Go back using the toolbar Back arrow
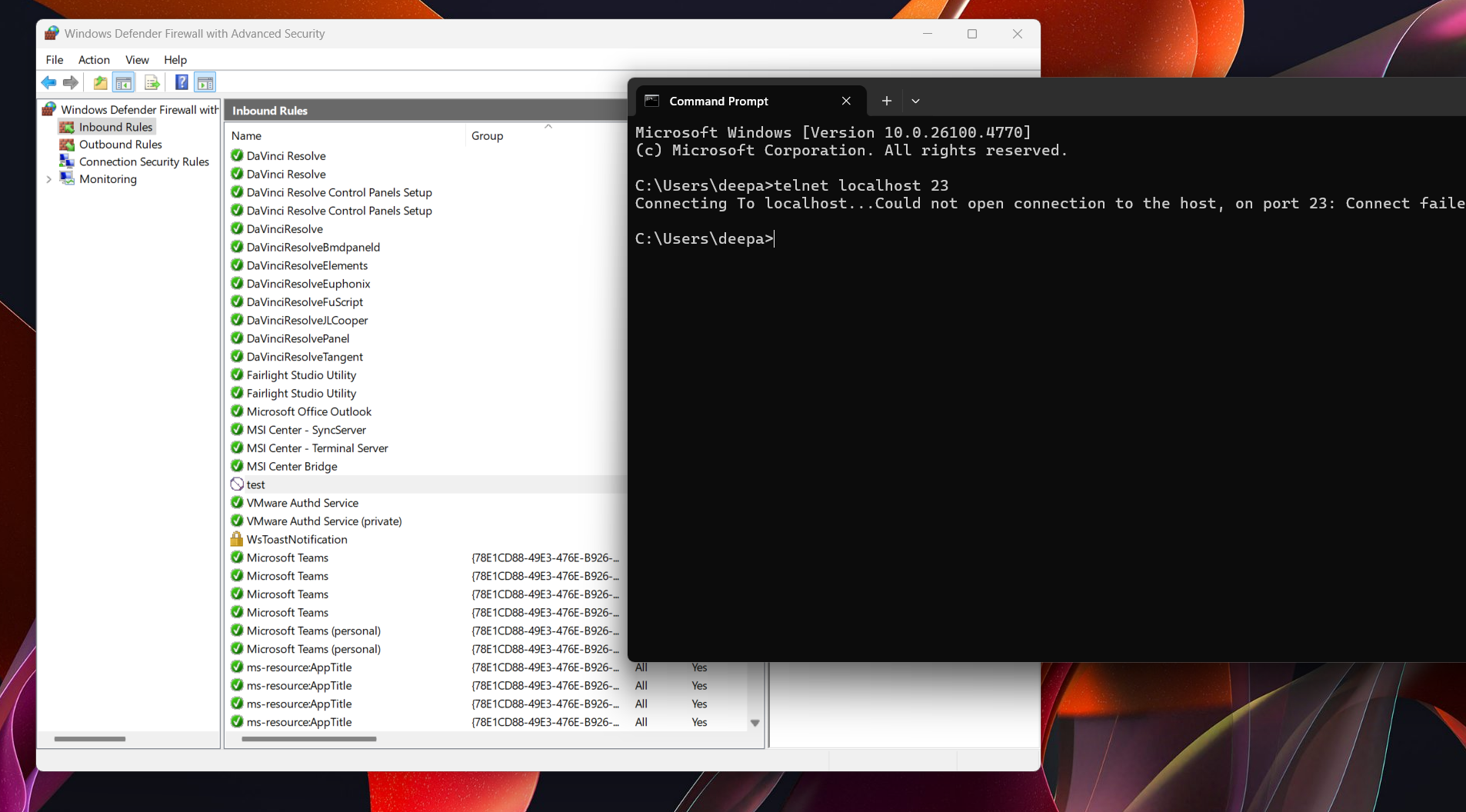The width and height of the screenshot is (1466, 812). (x=48, y=82)
